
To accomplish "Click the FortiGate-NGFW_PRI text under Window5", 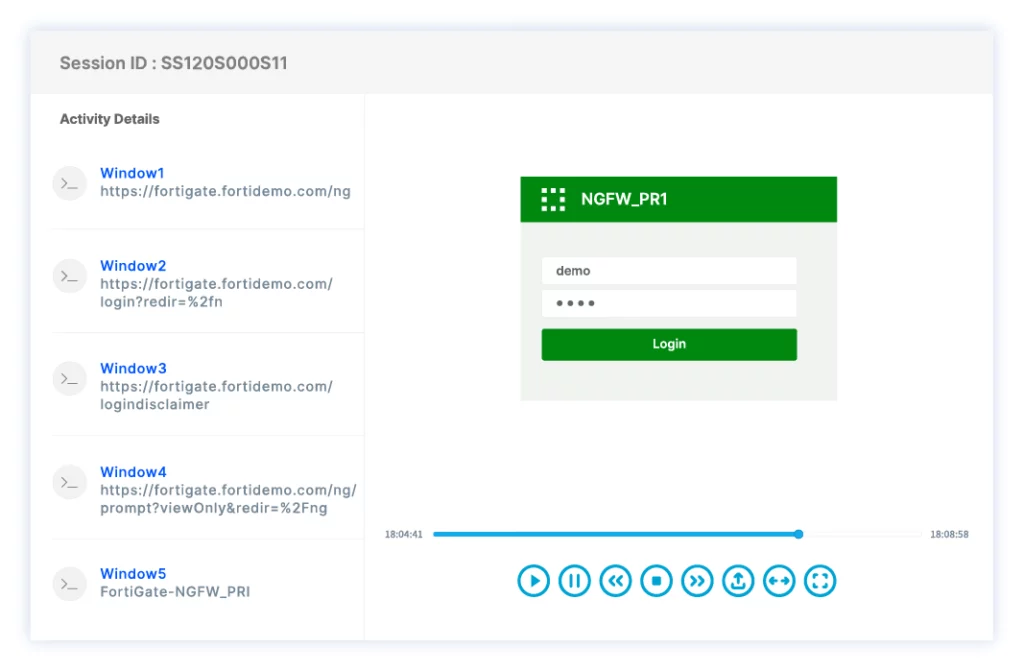I will 175,592.
